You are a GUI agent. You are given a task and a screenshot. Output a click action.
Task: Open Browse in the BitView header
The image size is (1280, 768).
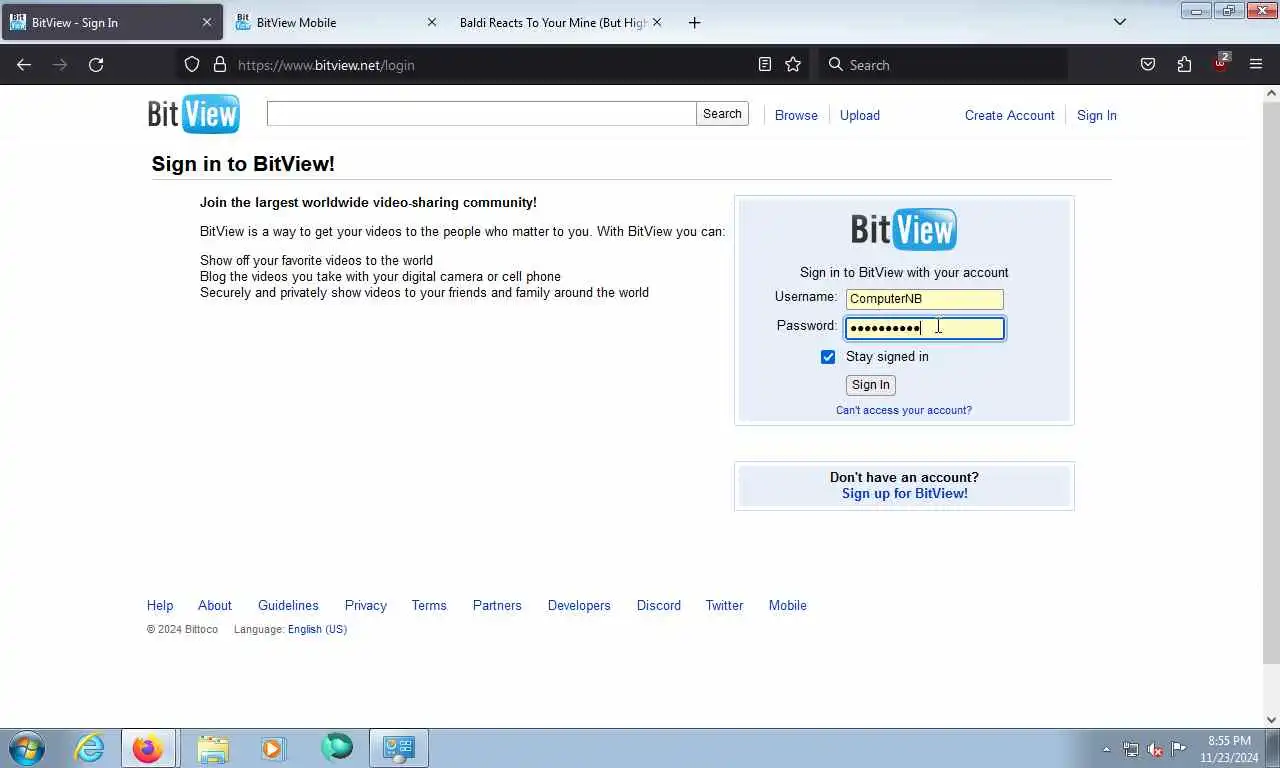796,115
